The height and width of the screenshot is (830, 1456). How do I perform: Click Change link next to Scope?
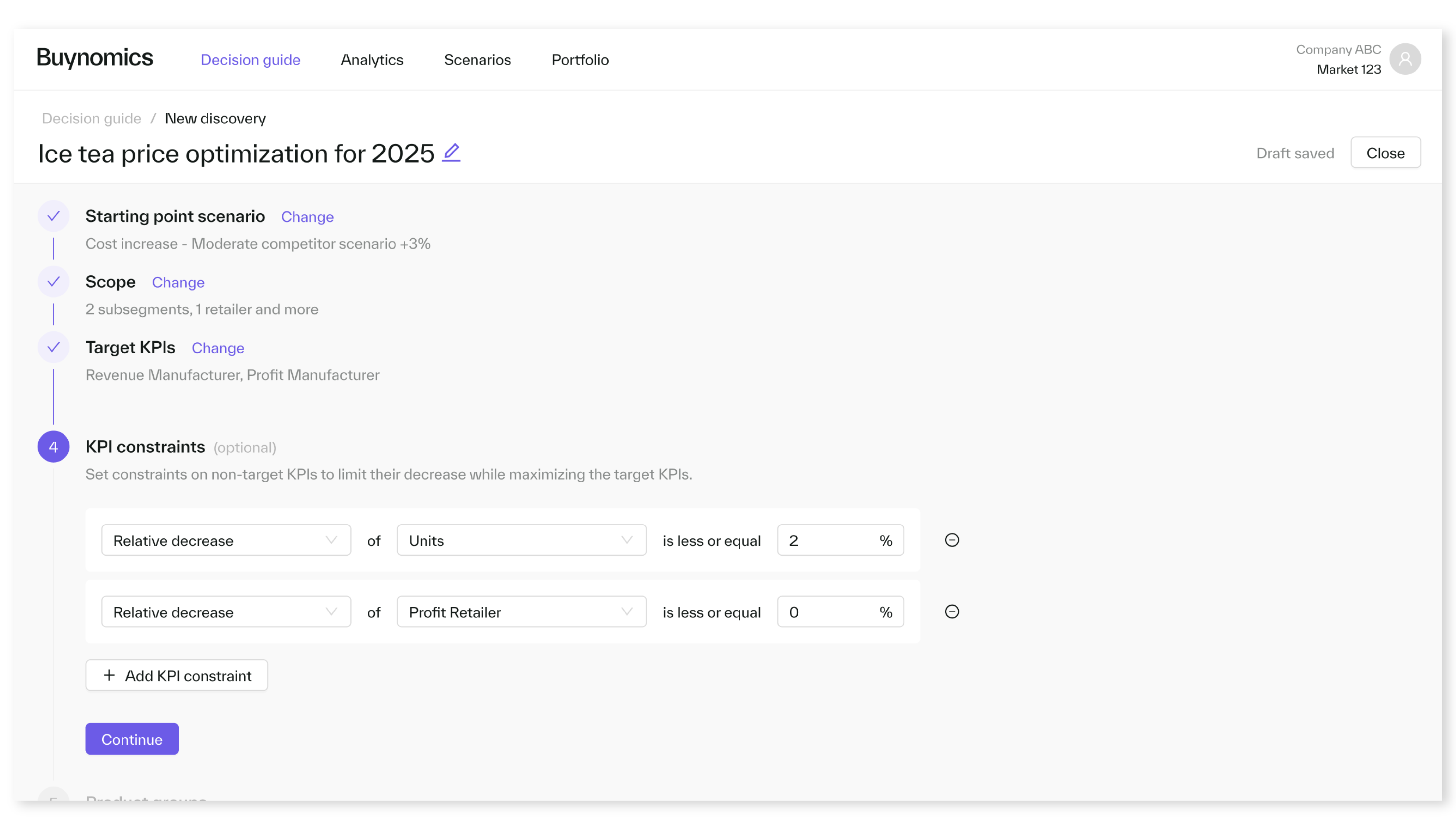178,282
